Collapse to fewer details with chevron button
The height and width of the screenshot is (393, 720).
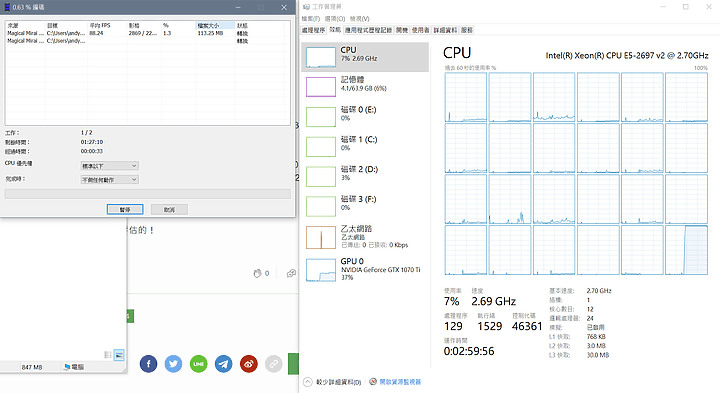pos(308,382)
